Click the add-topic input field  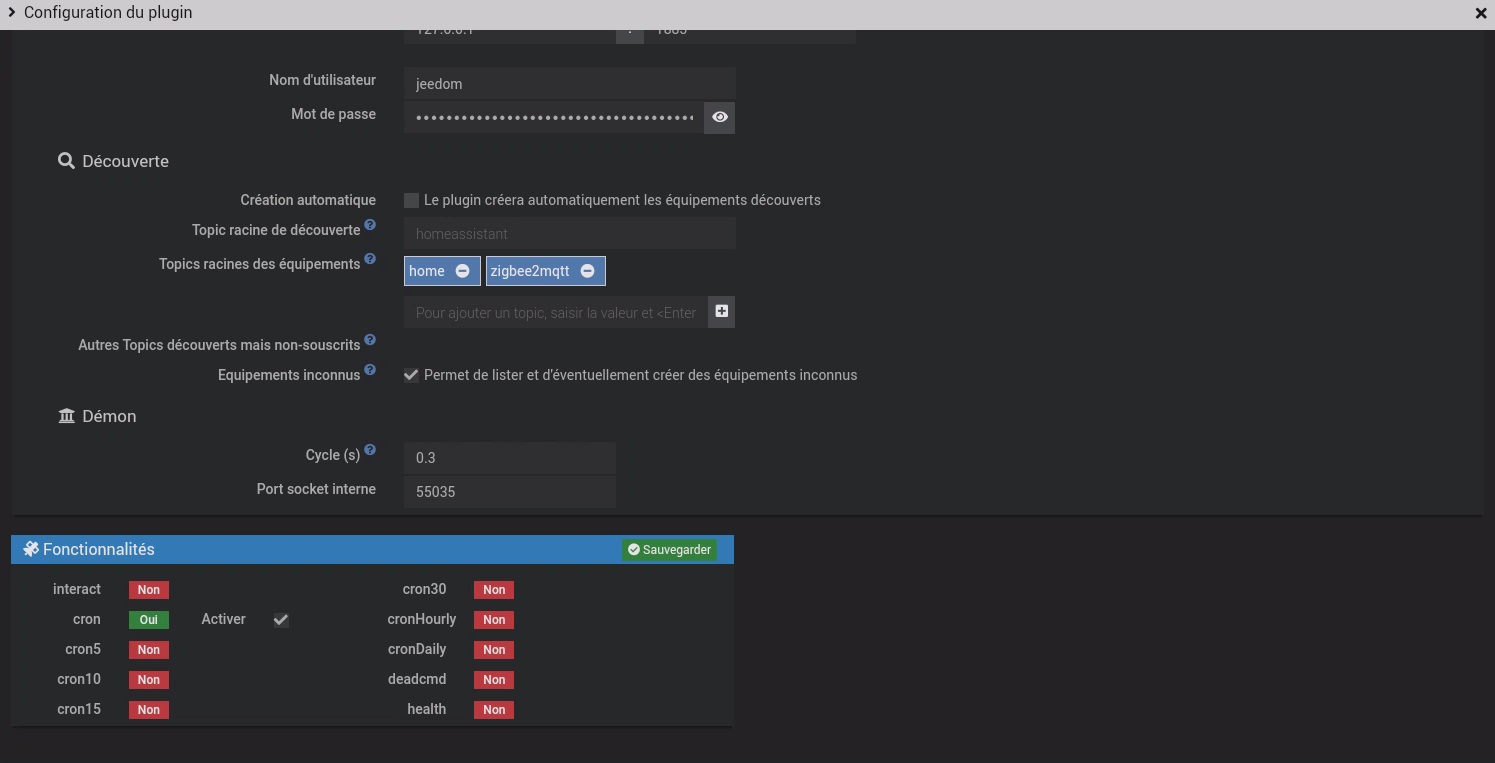(x=556, y=312)
